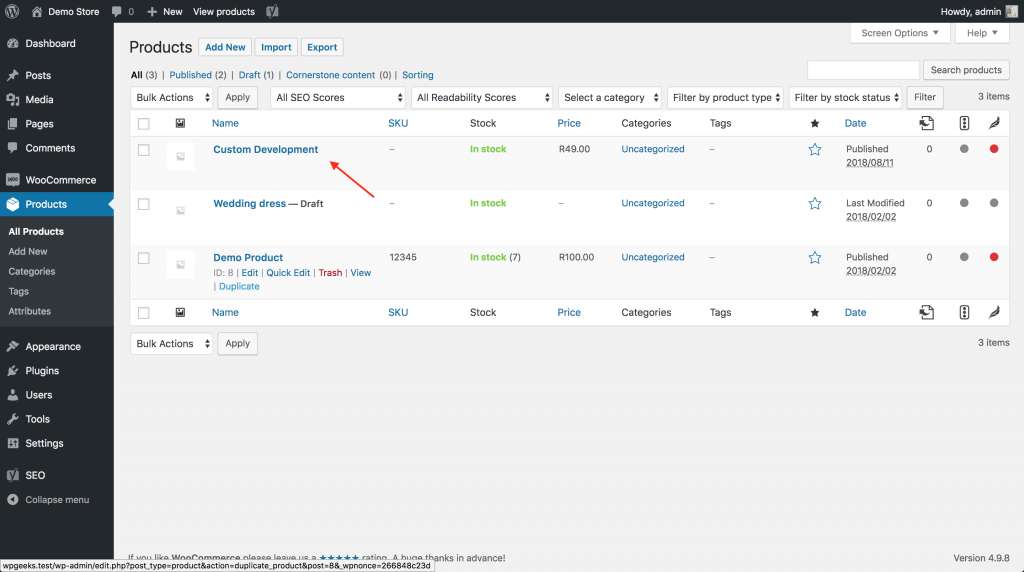This screenshot has width=1024, height=572.
Task: Click the Yoast SEO icon in admin bar
Action: coord(272,11)
